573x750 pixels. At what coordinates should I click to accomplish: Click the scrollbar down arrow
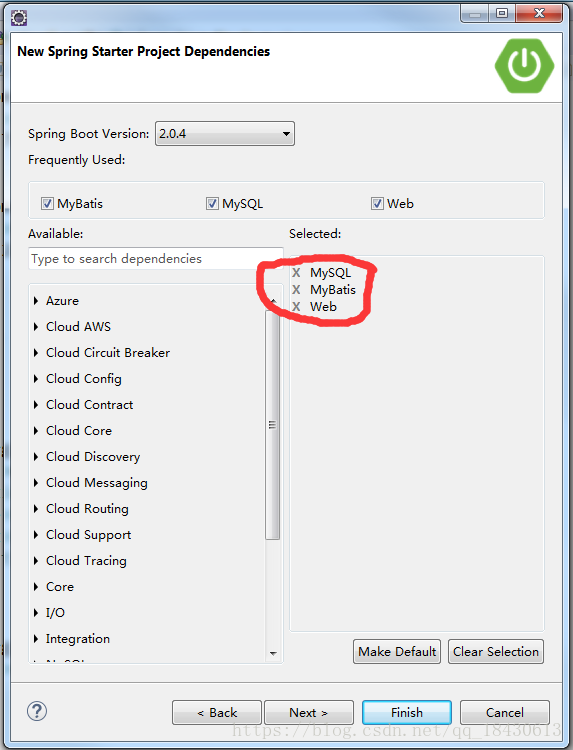click(273, 653)
